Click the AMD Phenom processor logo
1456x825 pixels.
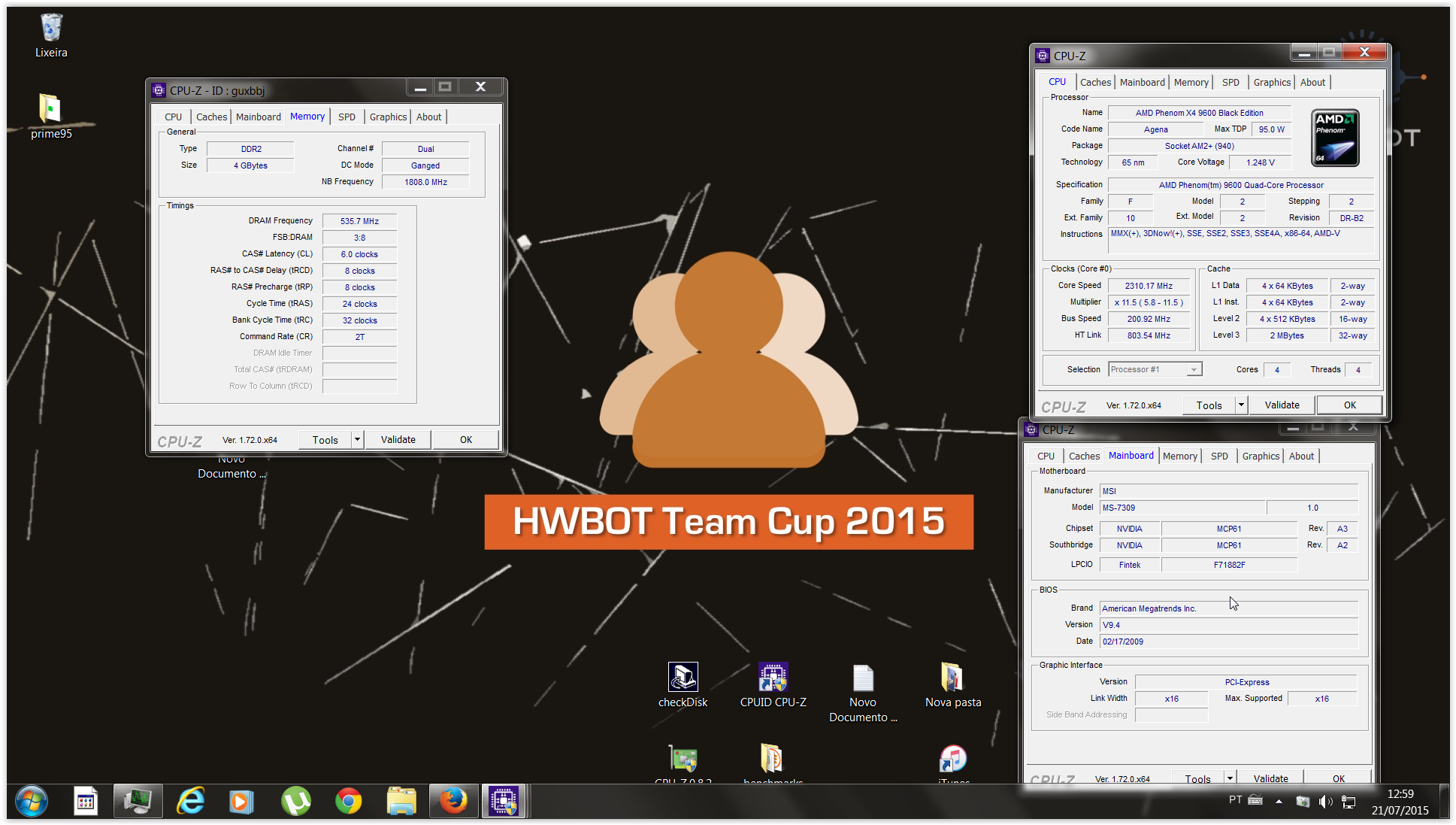point(1335,138)
